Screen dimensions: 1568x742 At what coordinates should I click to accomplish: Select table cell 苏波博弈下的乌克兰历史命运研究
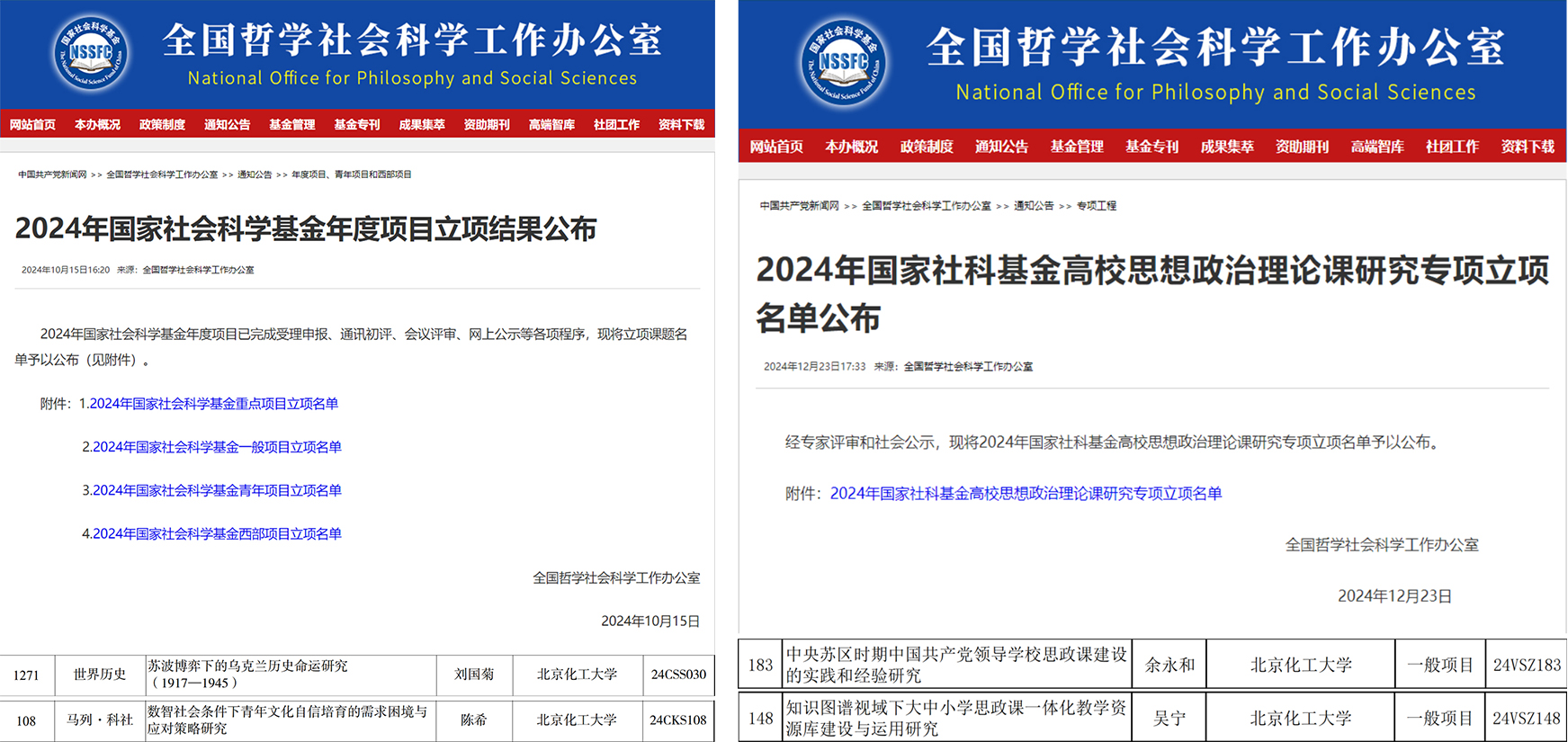[291, 675]
